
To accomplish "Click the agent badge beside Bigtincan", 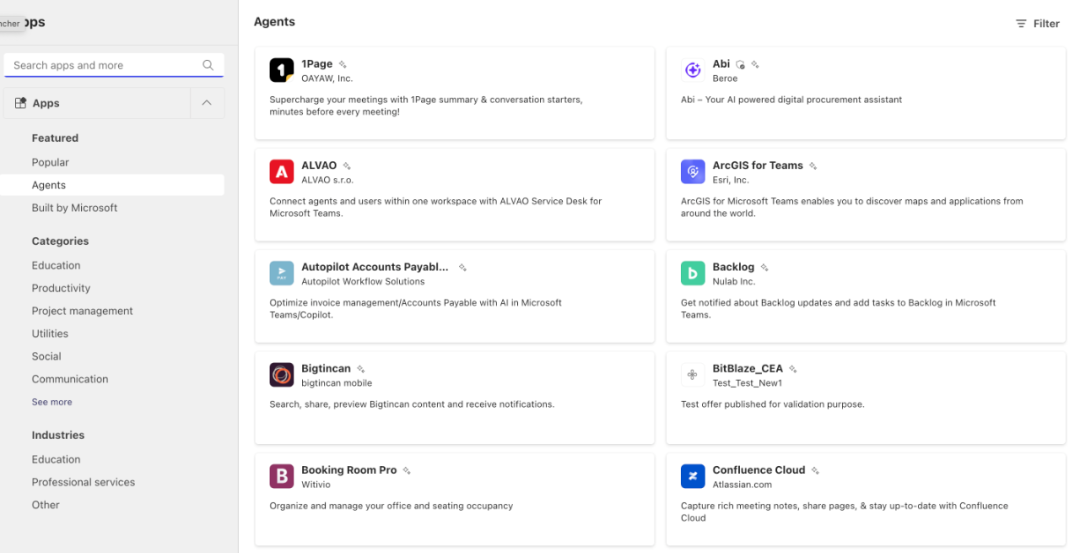I will point(360,369).
